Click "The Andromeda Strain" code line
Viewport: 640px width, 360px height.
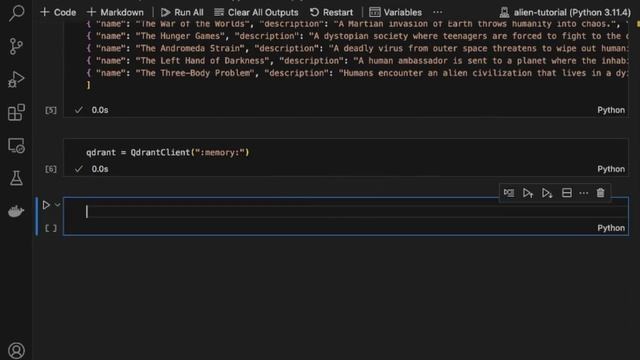(357, 48)
